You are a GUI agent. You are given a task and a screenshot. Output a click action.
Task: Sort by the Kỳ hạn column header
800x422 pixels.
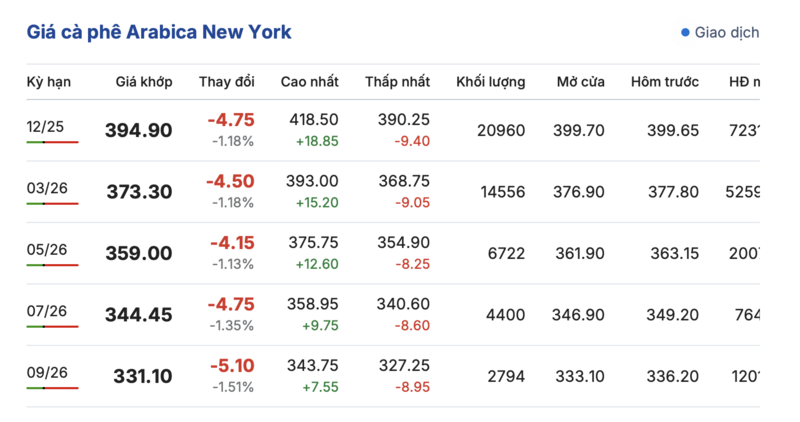tap(48, 82)
